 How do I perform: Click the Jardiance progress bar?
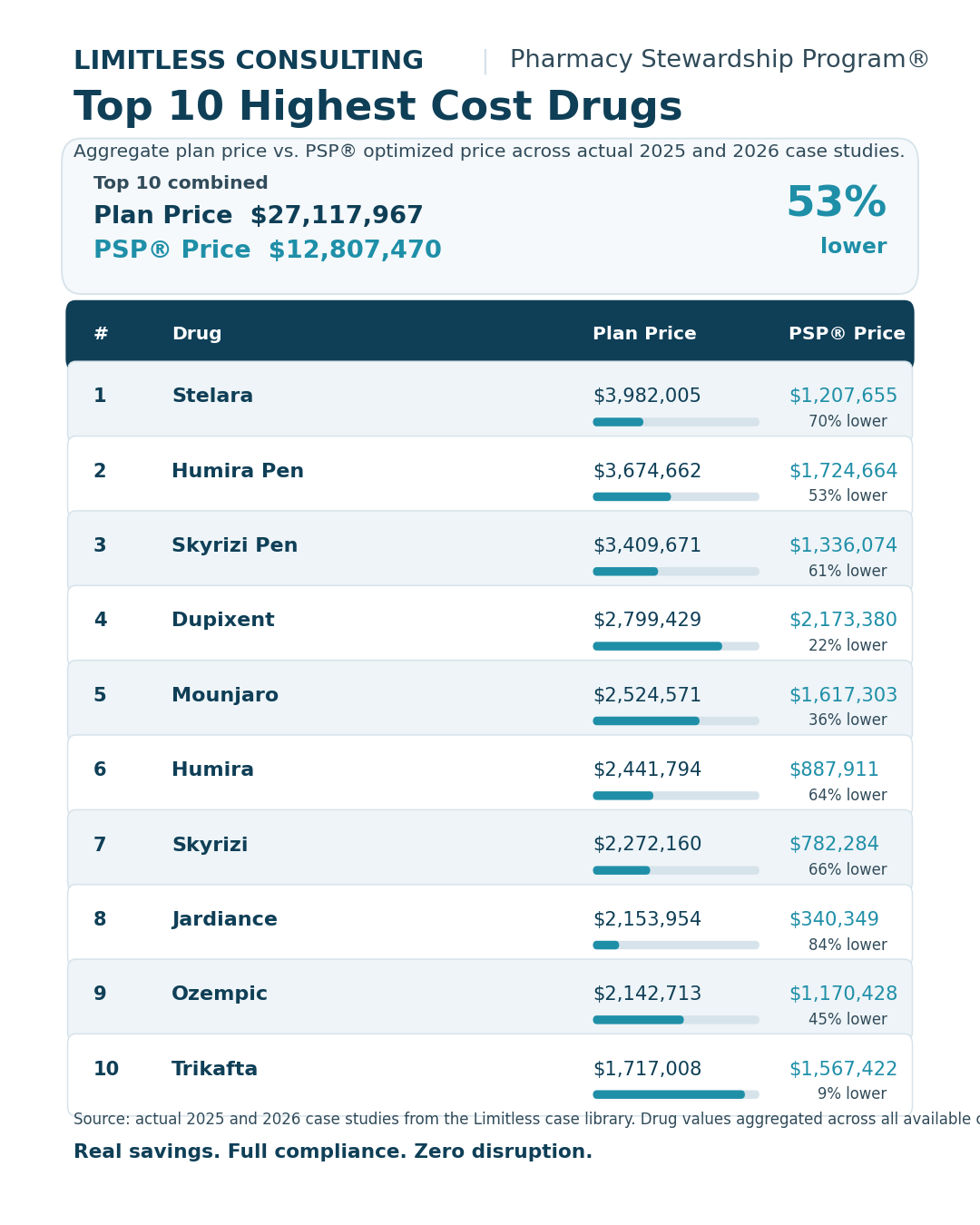pos(676,946)
